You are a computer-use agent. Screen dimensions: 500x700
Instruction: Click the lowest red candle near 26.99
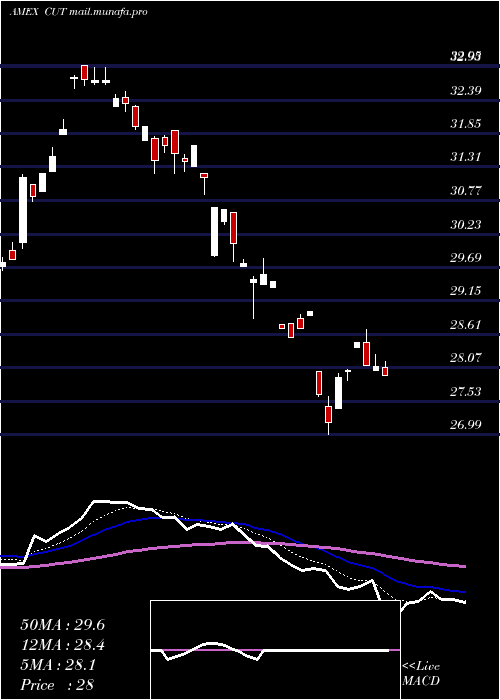pos(329,414)
